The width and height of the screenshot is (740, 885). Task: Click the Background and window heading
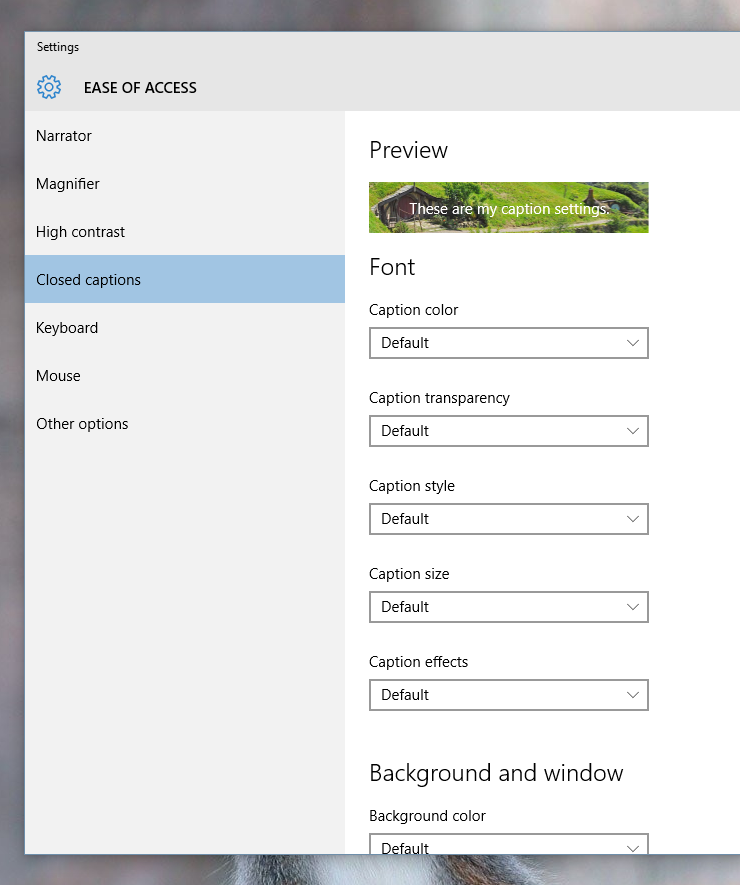click(x=496, y=773)
